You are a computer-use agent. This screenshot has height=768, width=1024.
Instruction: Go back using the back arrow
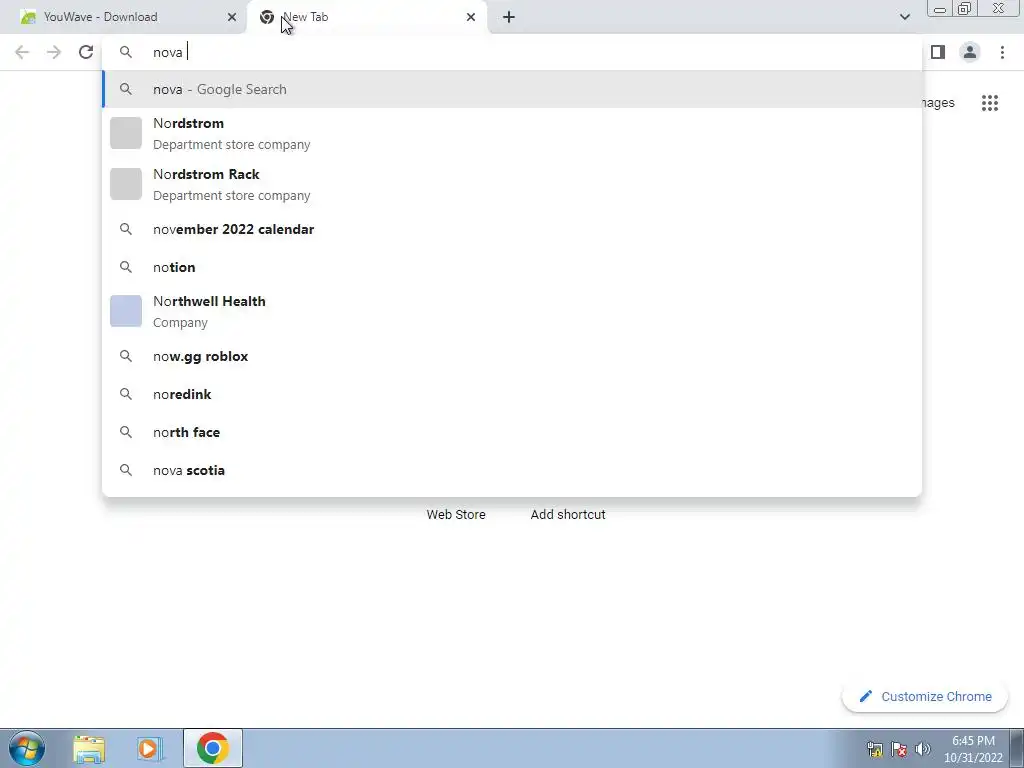pos(22,52)
